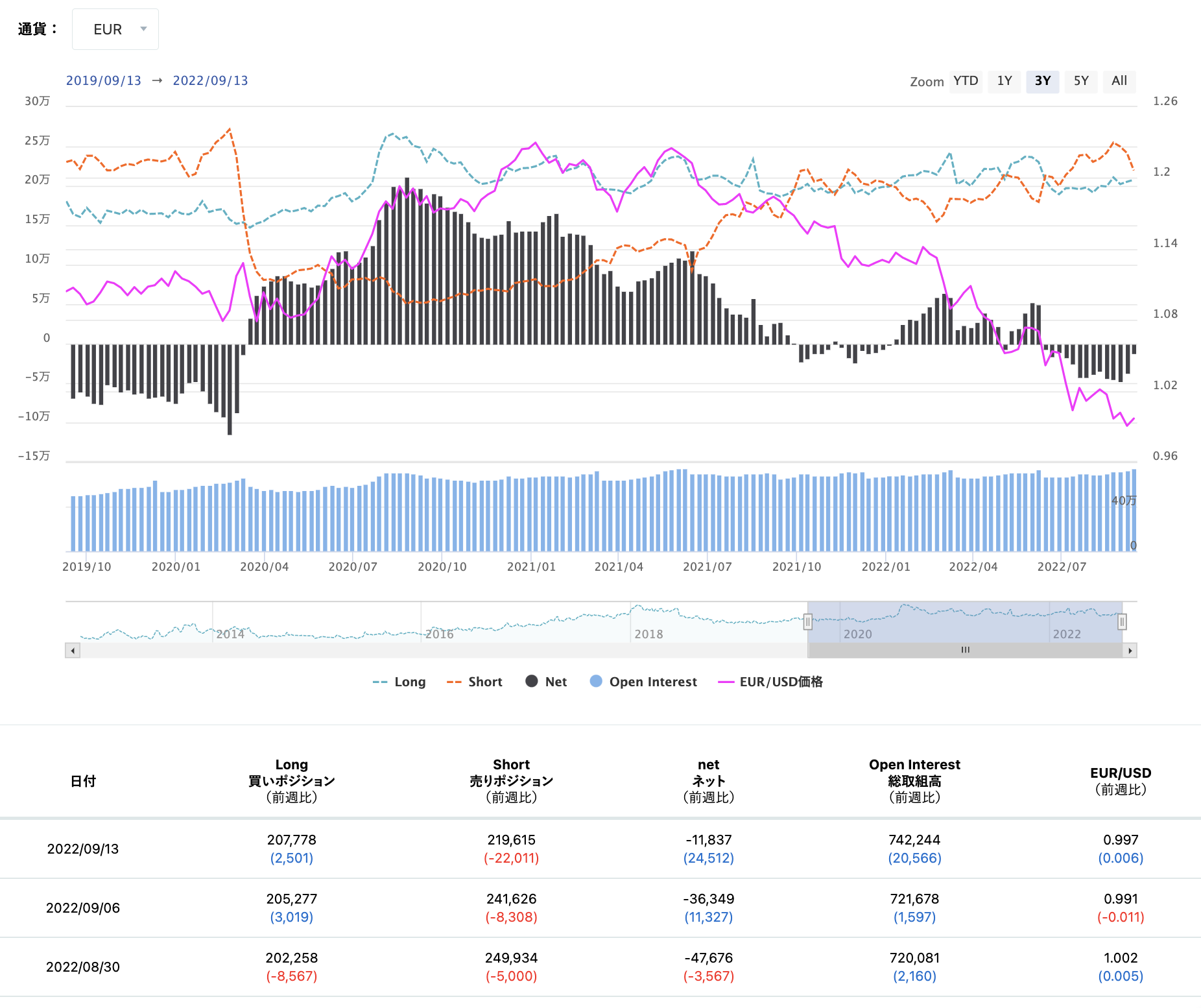This screenshot has height=1008, width=1201.
Task: Edit the start date 2019/09/13
Action: 104,80
